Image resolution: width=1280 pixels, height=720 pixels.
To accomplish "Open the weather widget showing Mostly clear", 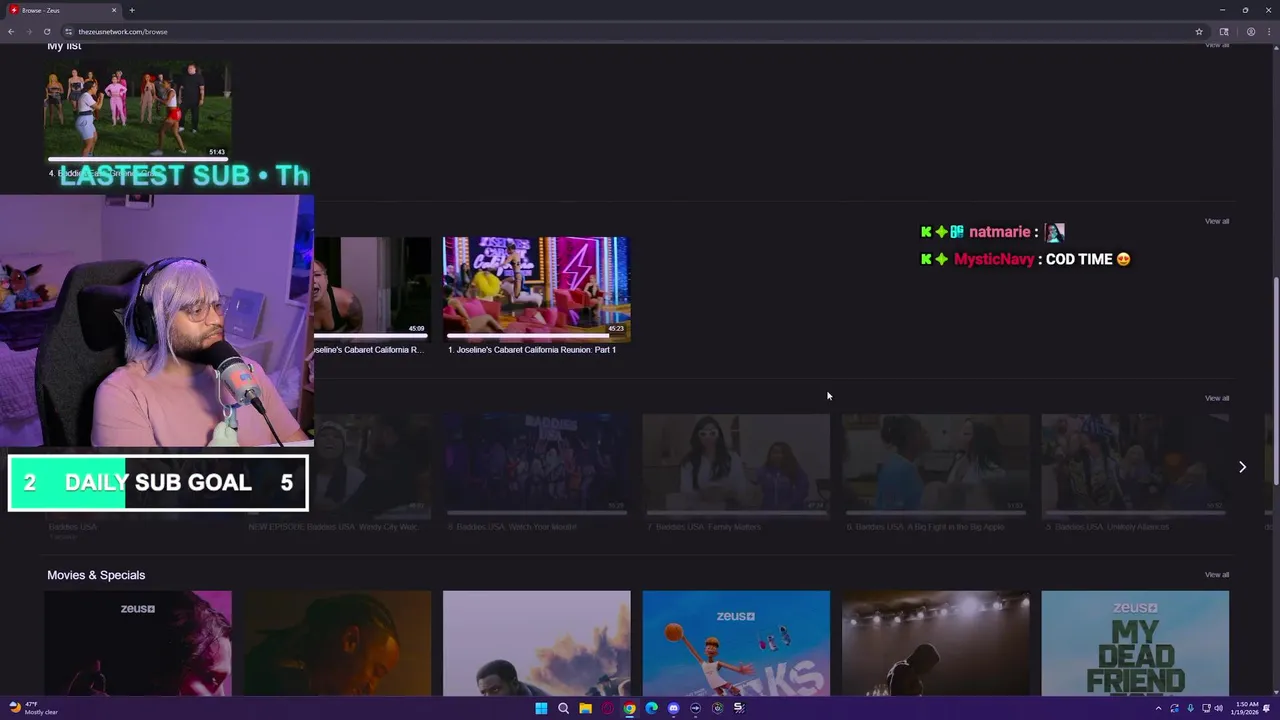I will point(35,708).
